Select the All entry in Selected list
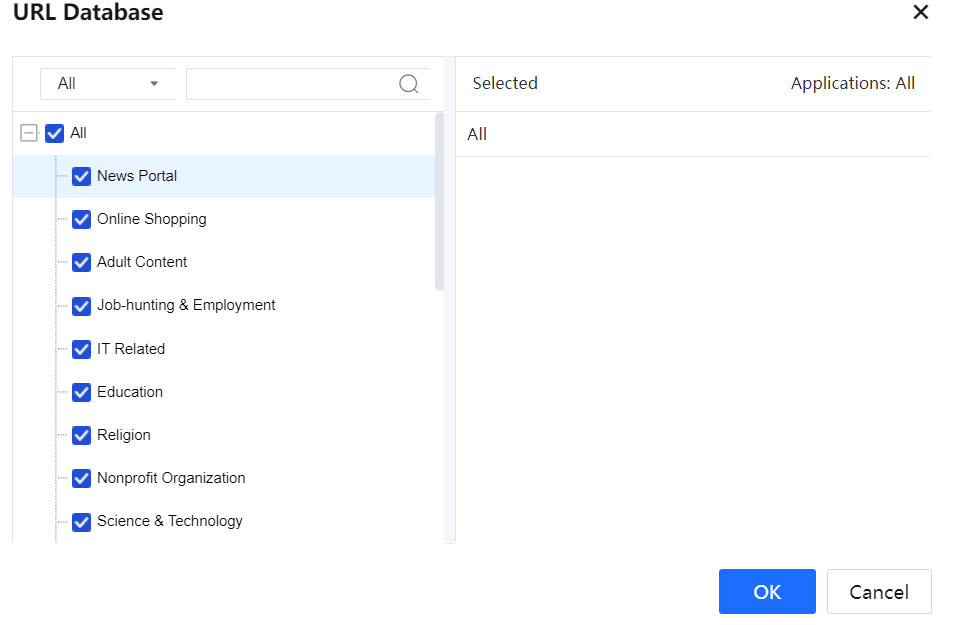 (x=477, y=134)
